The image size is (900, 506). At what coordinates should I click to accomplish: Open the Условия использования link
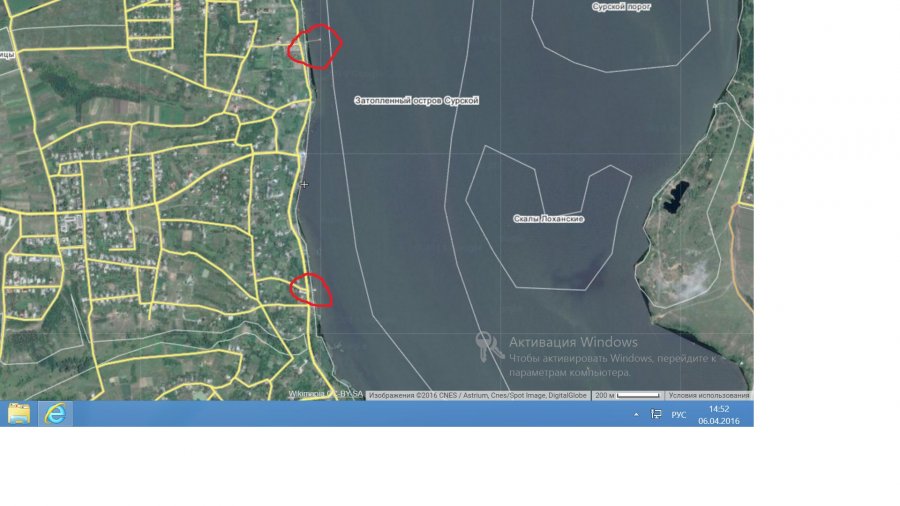pos(708,395)
